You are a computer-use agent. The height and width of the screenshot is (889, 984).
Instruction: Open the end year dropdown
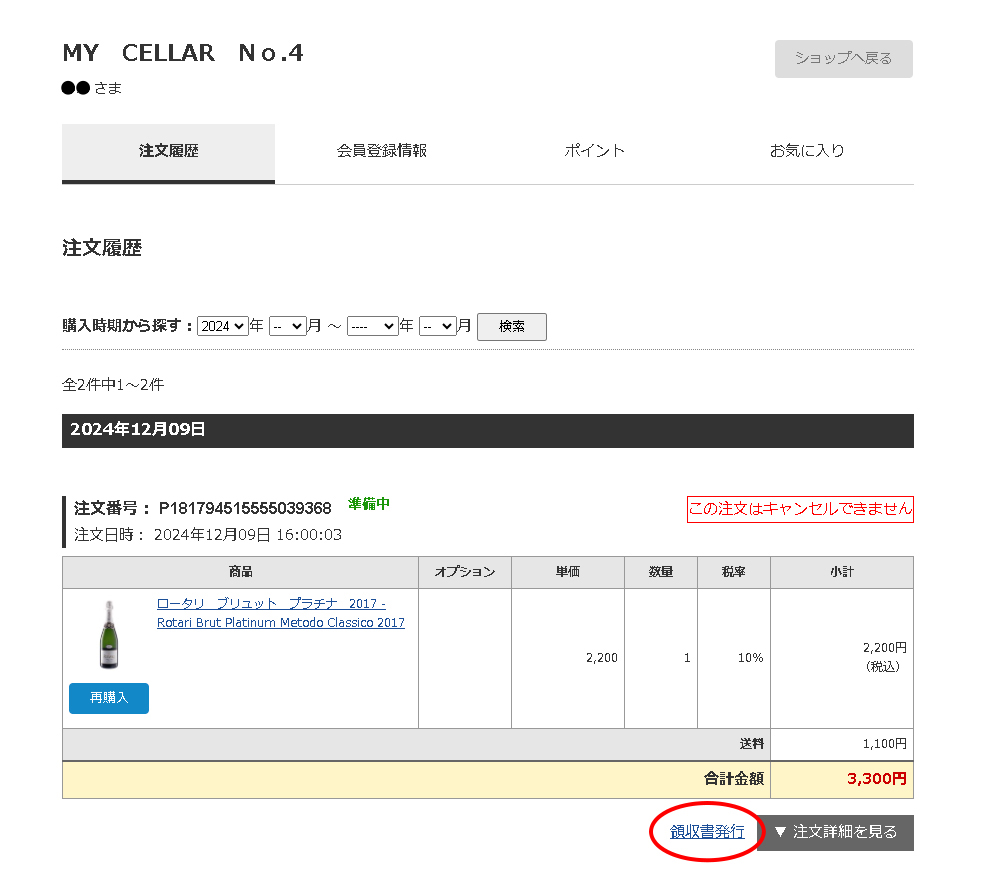372,326
